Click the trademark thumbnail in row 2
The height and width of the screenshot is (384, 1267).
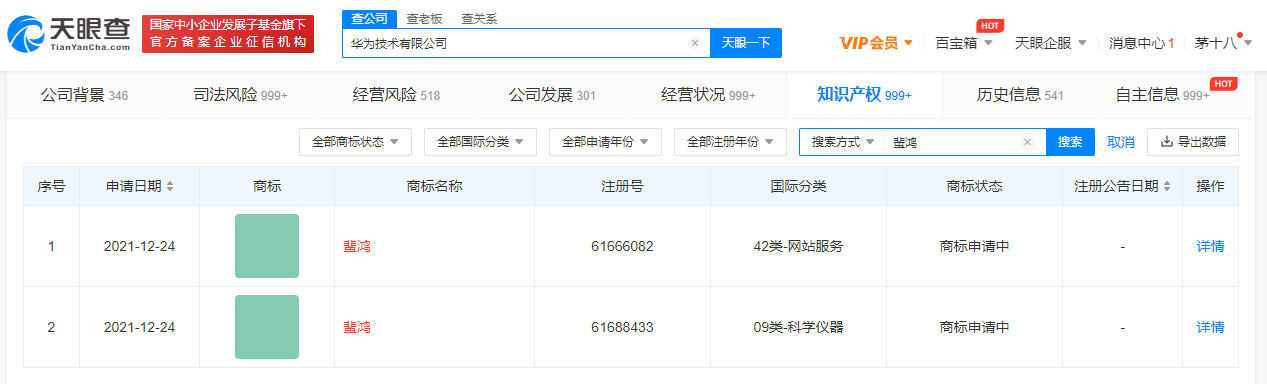click(267, 327)
